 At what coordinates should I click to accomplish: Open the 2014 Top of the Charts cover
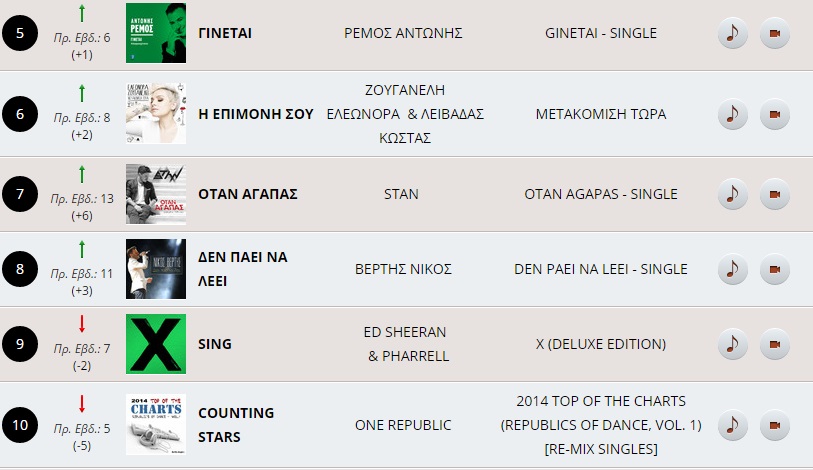tap(156, 425)
